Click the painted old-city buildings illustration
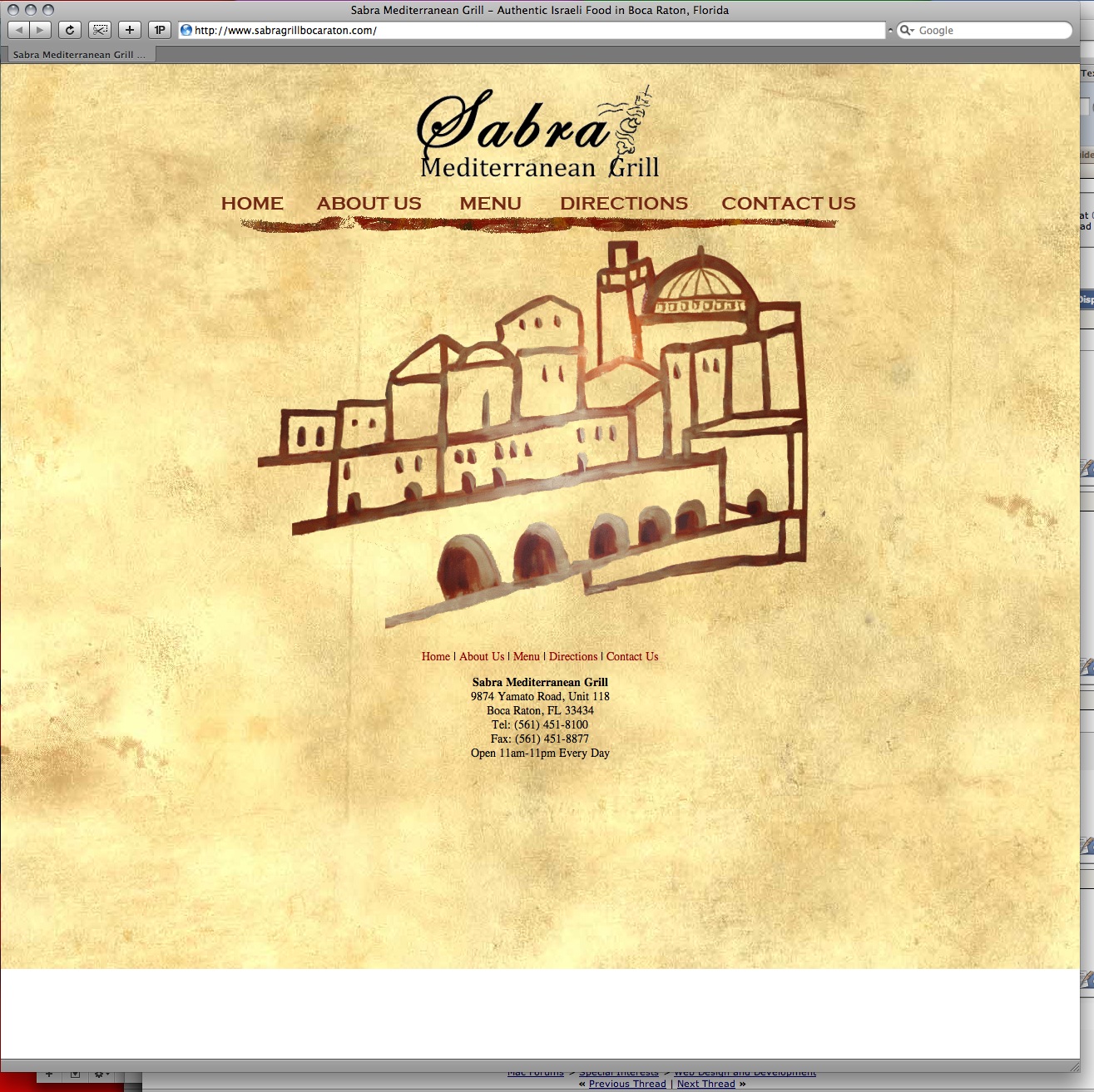The image size is (1094, 1092). click(532, 432)
